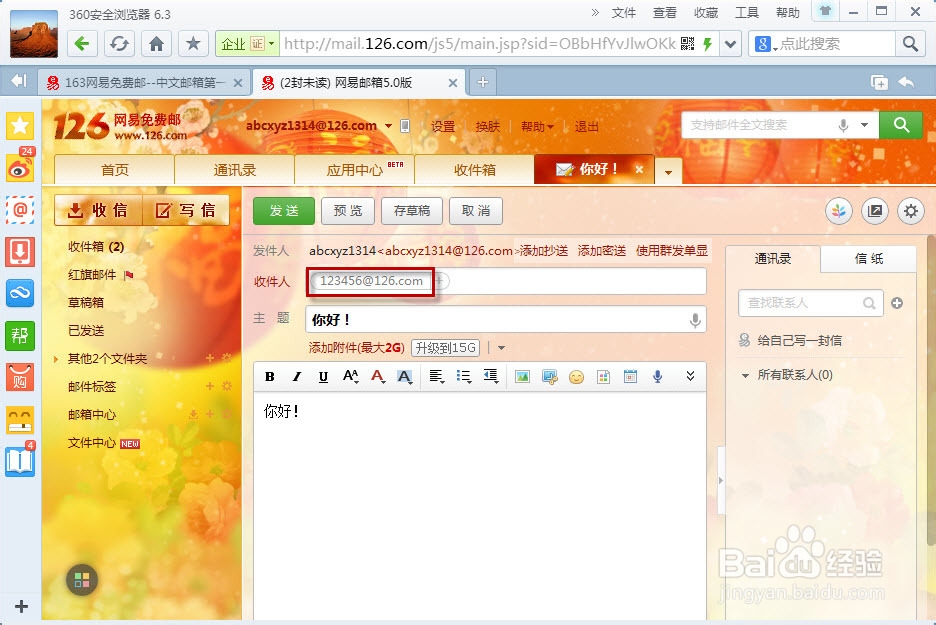Insert a calendar event via toolbar icon
The height and width of the screenshot is (625, 936).
[629, 377]
